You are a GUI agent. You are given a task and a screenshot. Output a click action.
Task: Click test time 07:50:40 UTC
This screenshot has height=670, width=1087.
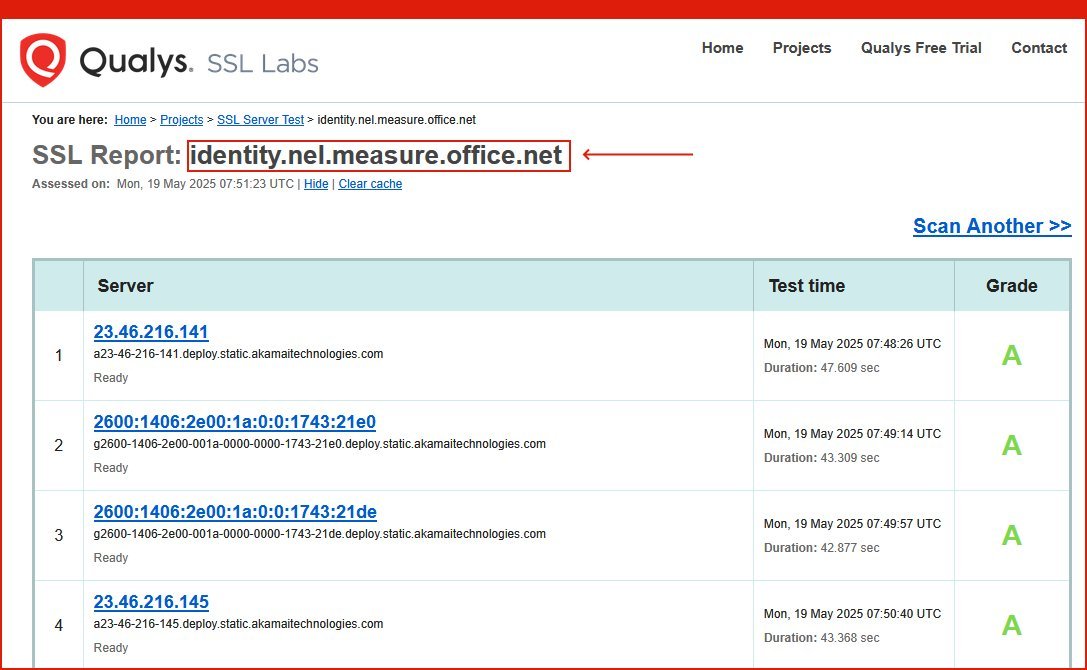click(x=853, y=615)
